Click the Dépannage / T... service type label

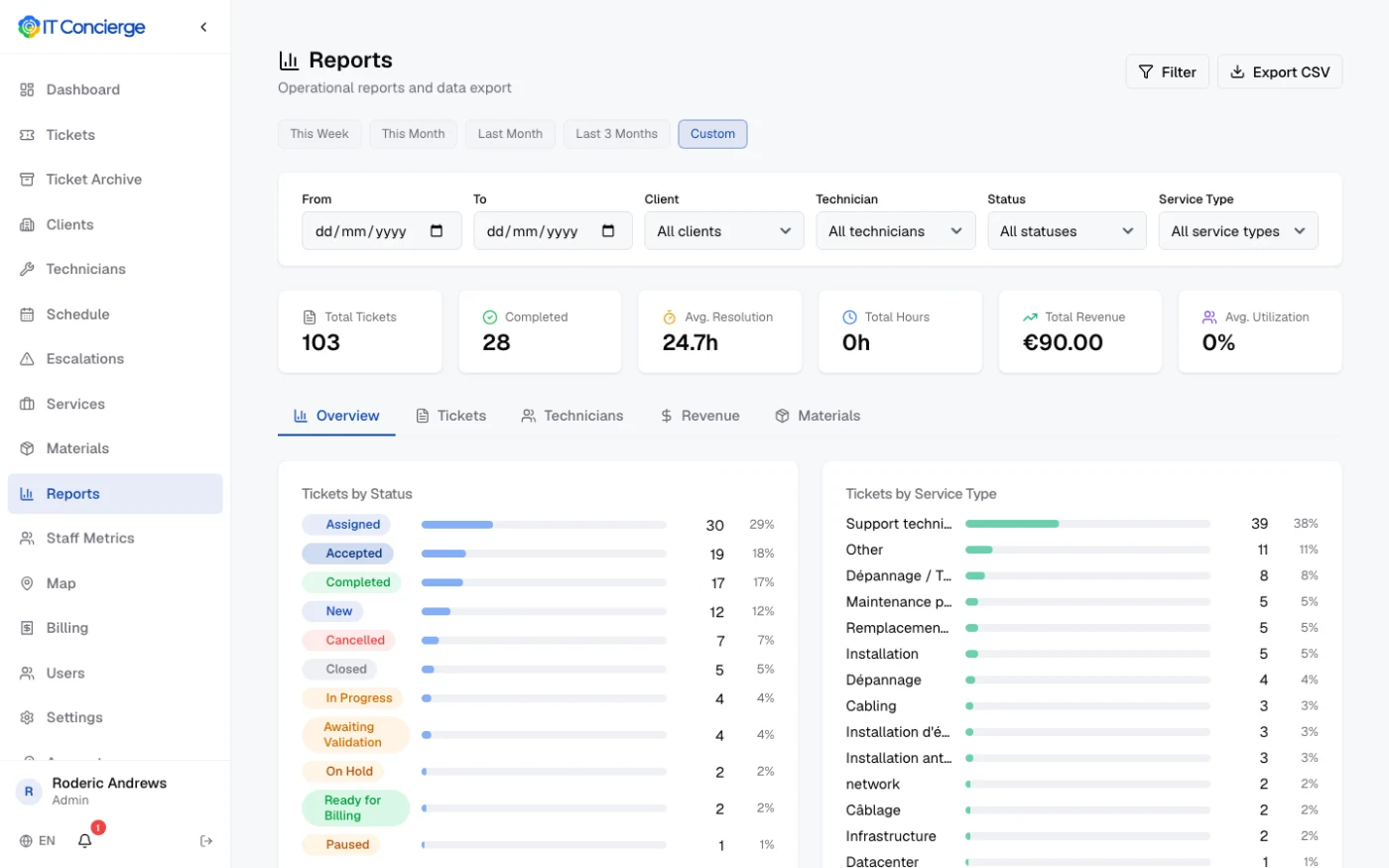click(899, 575)
